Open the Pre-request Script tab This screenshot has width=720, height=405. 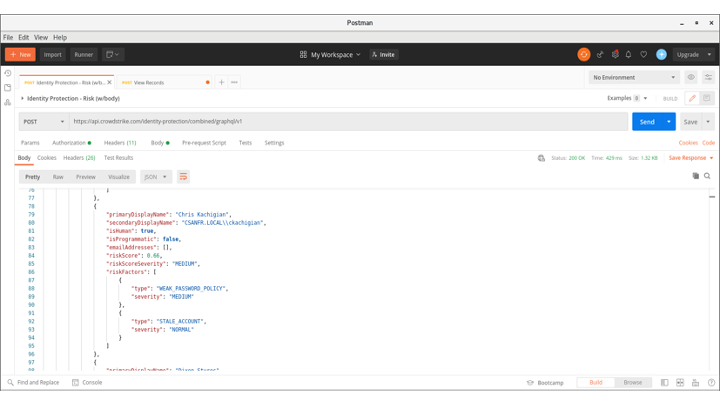pyautogui.click(x=204, y=143)
